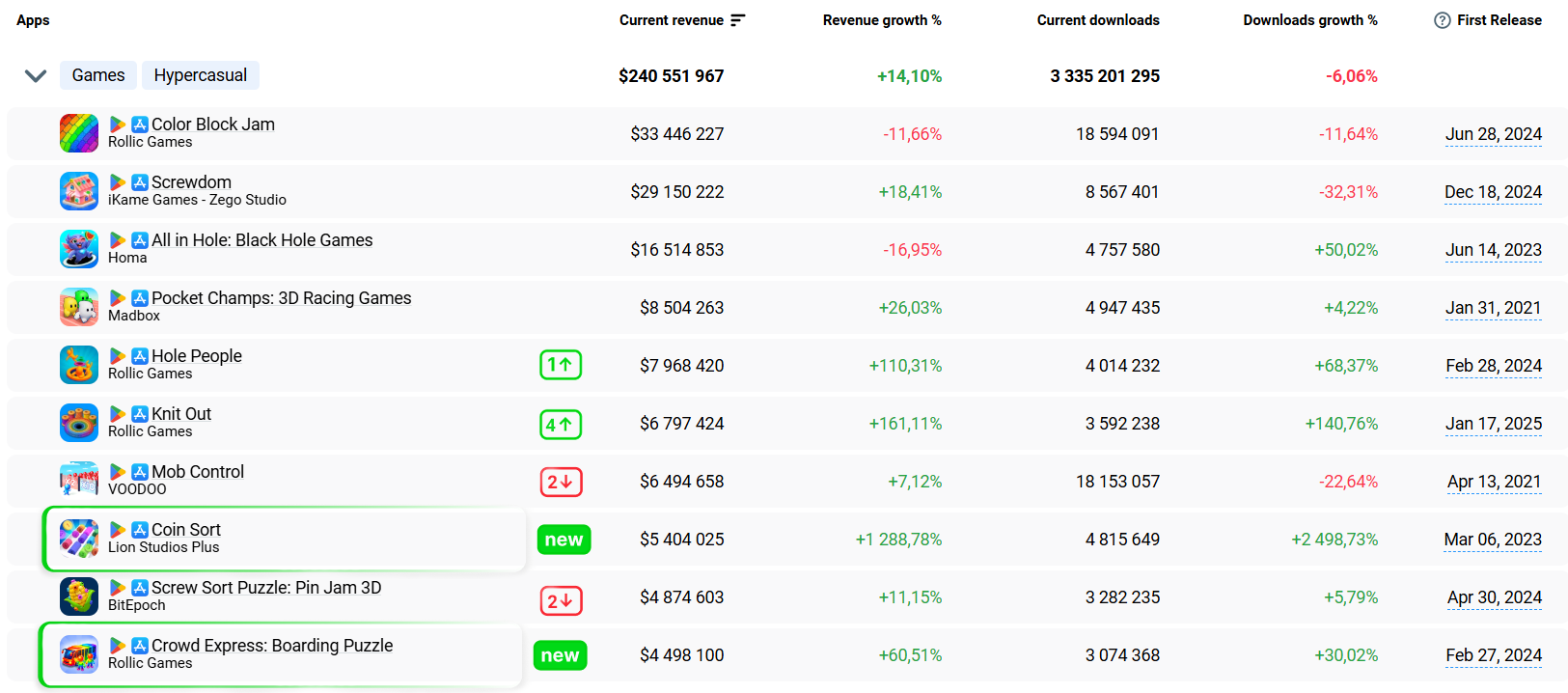Click App Store icon for Crowd Express
The width and height of the screenshot is (1568, 693).
click(x=140, y=646)
